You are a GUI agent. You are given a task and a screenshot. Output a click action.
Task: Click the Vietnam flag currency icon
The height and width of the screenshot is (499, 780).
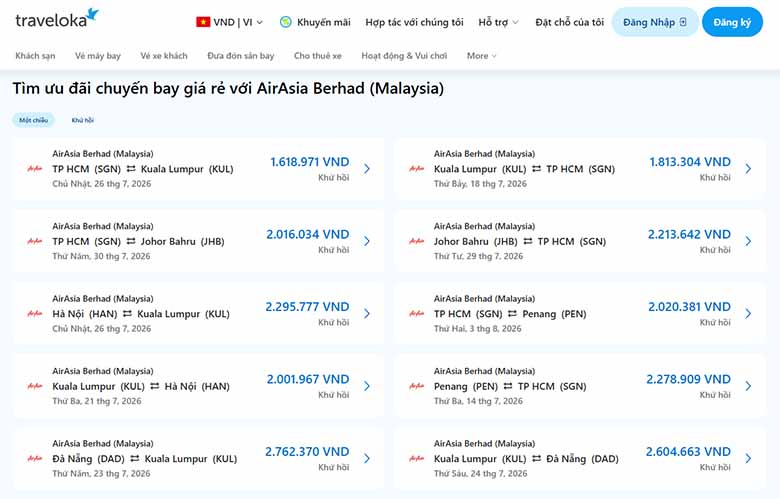click(203, 22)
